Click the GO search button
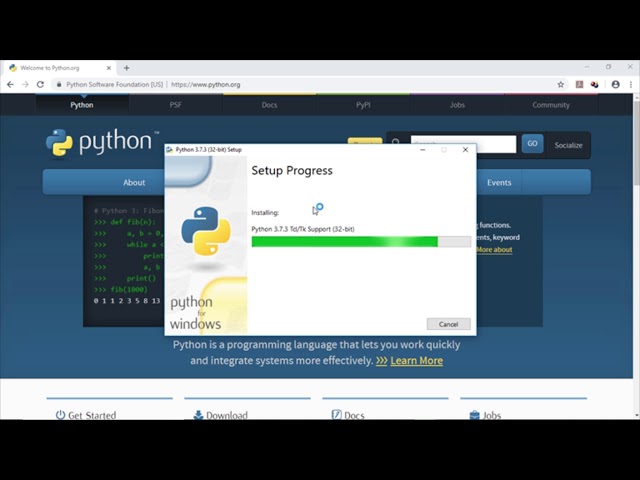Image resolution: width=640 pixels, height=480 pixels. coord(532,144)
